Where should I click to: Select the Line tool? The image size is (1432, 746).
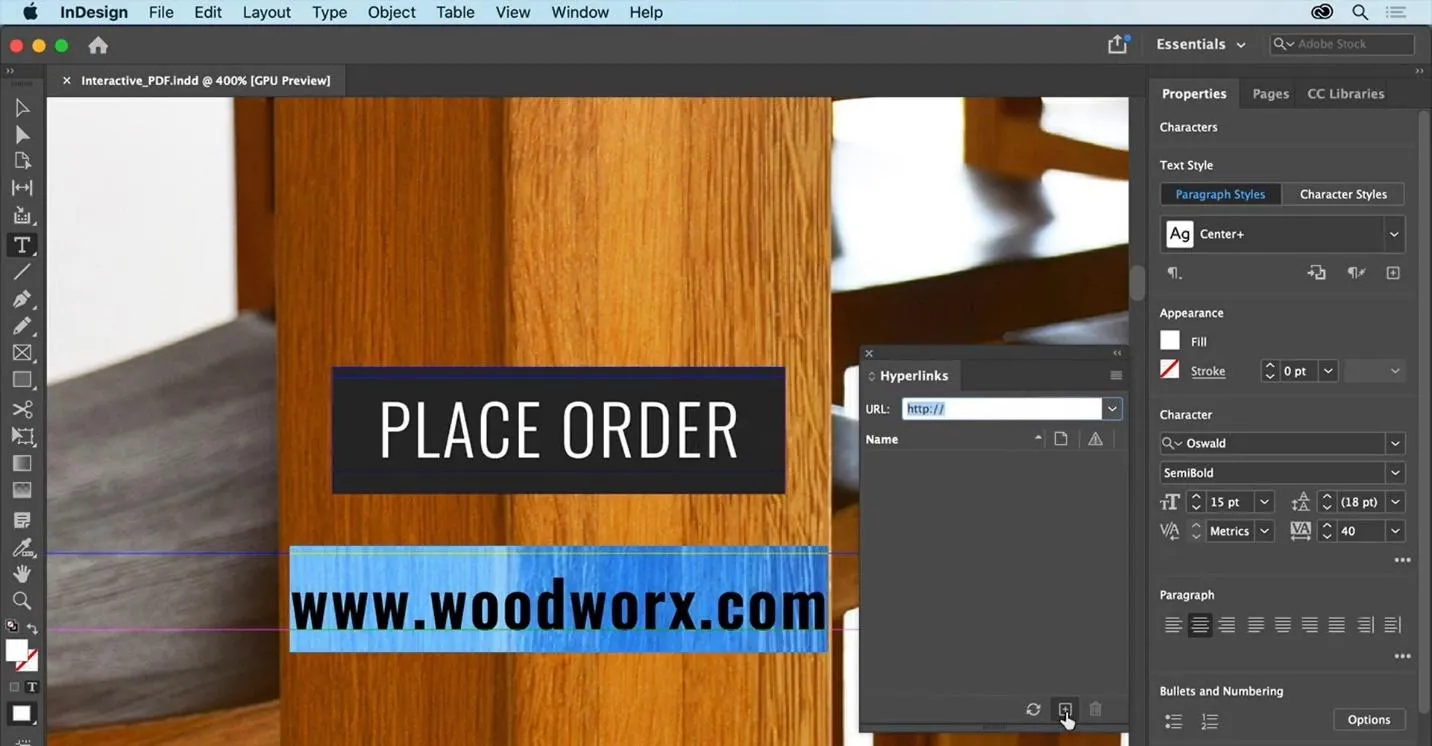pyautogui.click(x=22, y=272)
